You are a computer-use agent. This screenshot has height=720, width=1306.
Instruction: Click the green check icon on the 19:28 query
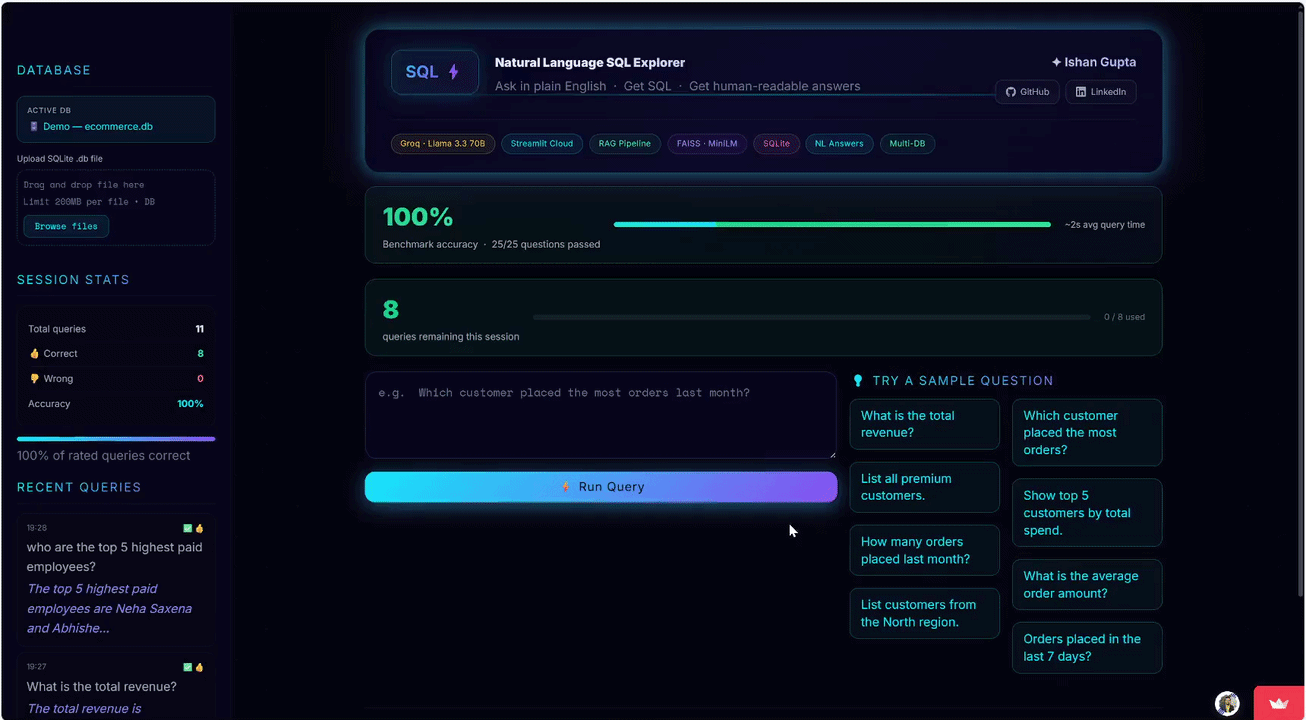187,528
